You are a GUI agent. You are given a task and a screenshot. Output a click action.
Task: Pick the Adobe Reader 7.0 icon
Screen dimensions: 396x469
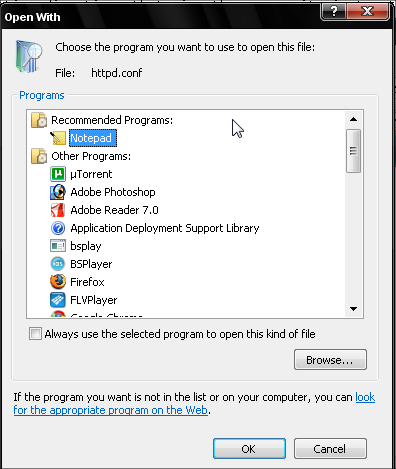pyautogui.click(x=58, y=210)
